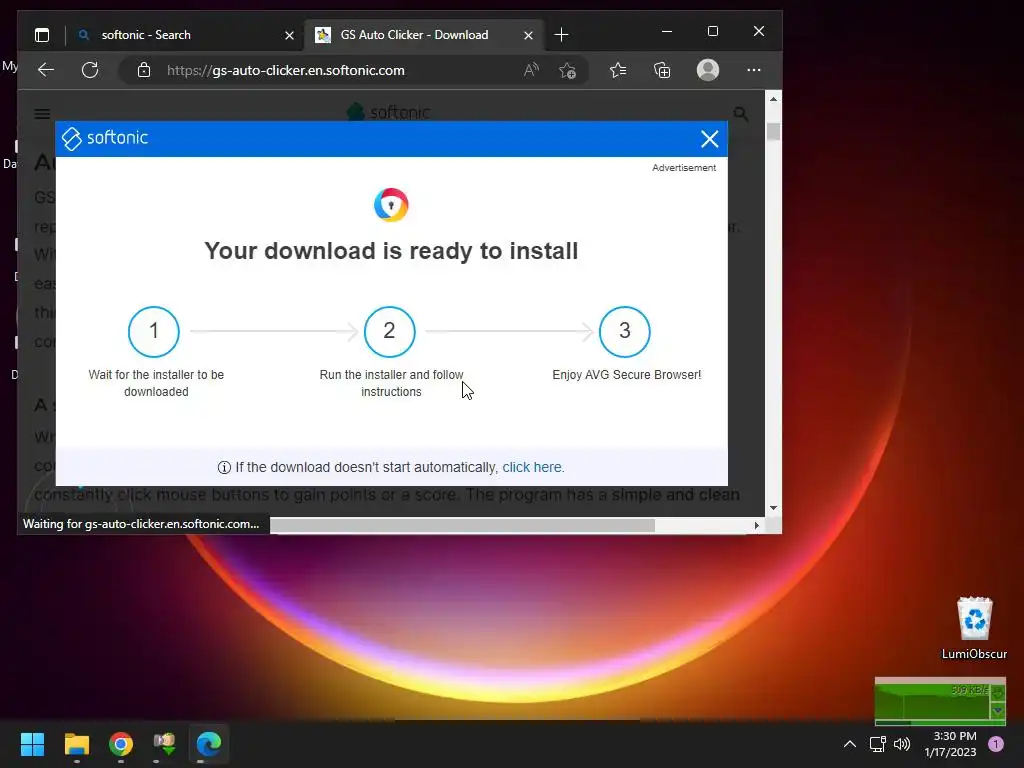Click step 2 circle
Viewport: 1024px width, 768px height.
coord(390,332)
